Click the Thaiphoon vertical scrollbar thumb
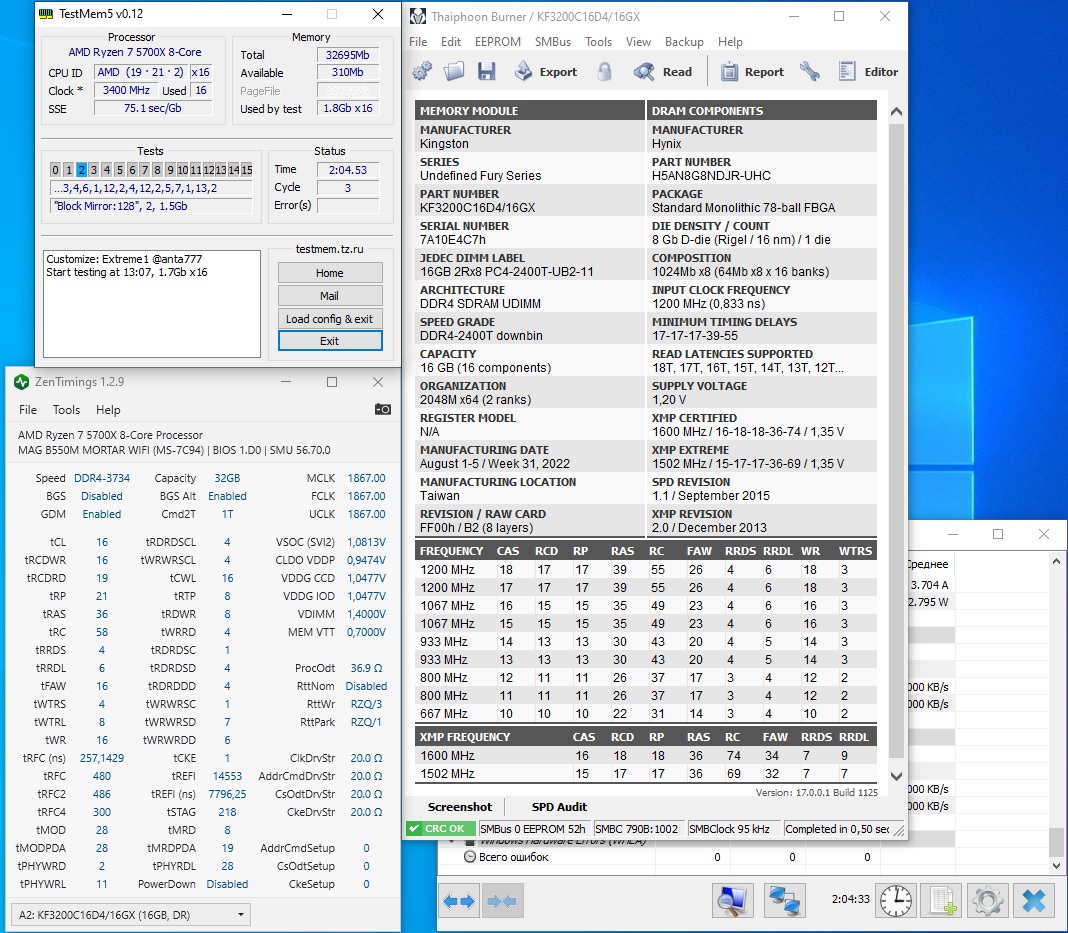 [x=896, y=439]
